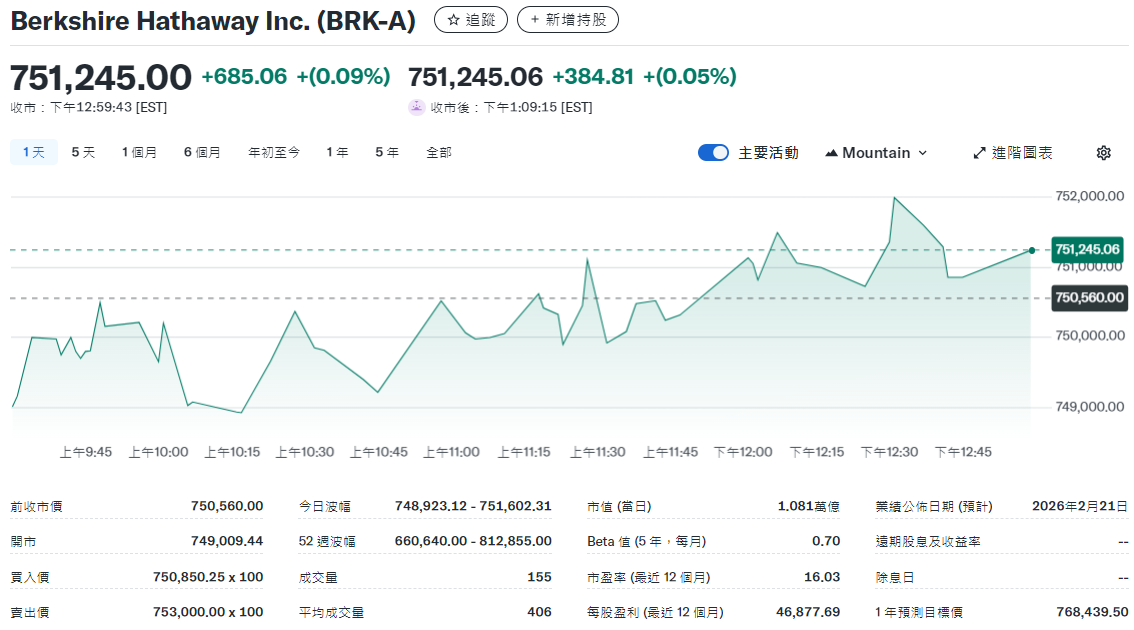Click the 追蹤 follow button
1134x630 pixels.
pyautogui.click(x=471, y=19)
